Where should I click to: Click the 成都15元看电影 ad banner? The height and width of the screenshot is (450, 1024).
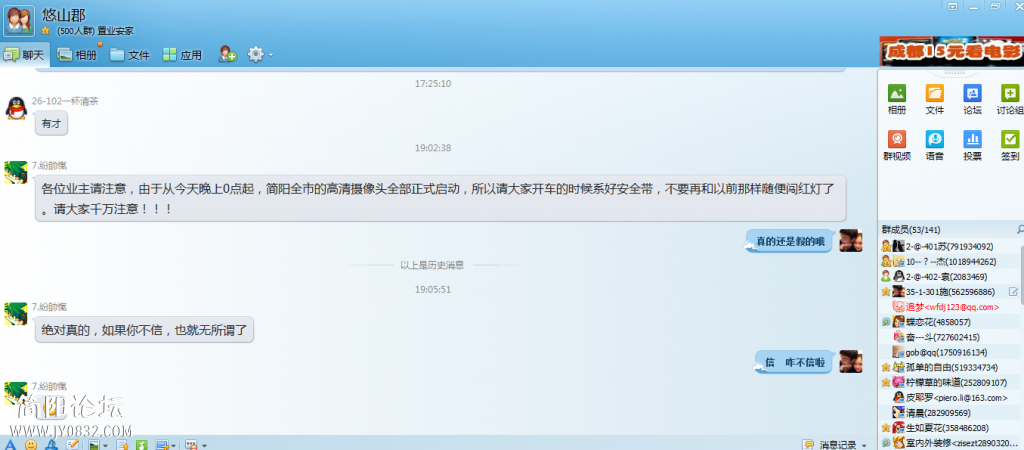coord(952,52)
